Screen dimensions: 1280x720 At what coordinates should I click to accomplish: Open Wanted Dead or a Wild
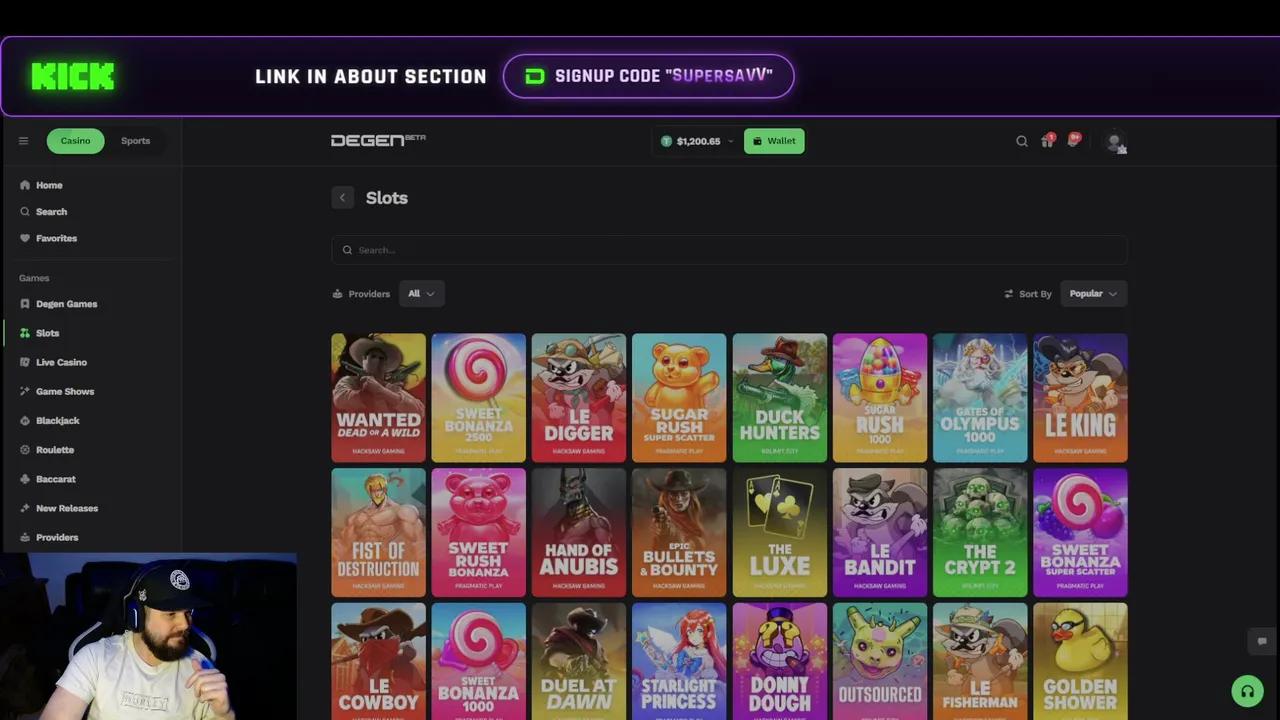click(x=378, y=398)
